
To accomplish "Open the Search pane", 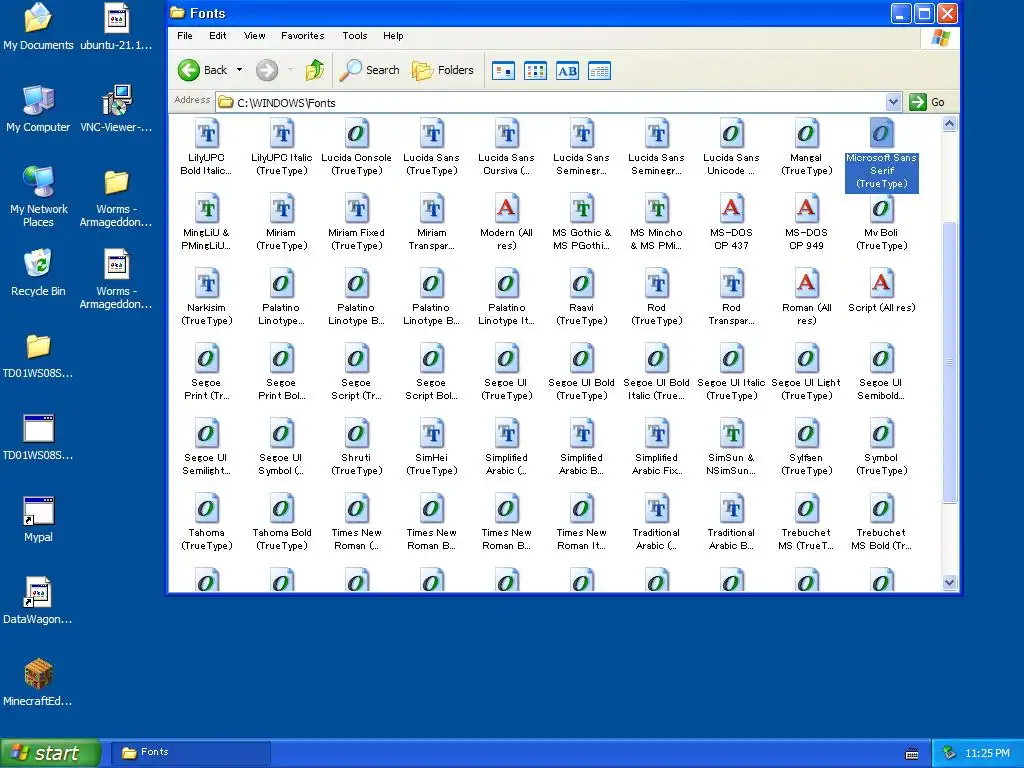I will [x=369, y=70].
